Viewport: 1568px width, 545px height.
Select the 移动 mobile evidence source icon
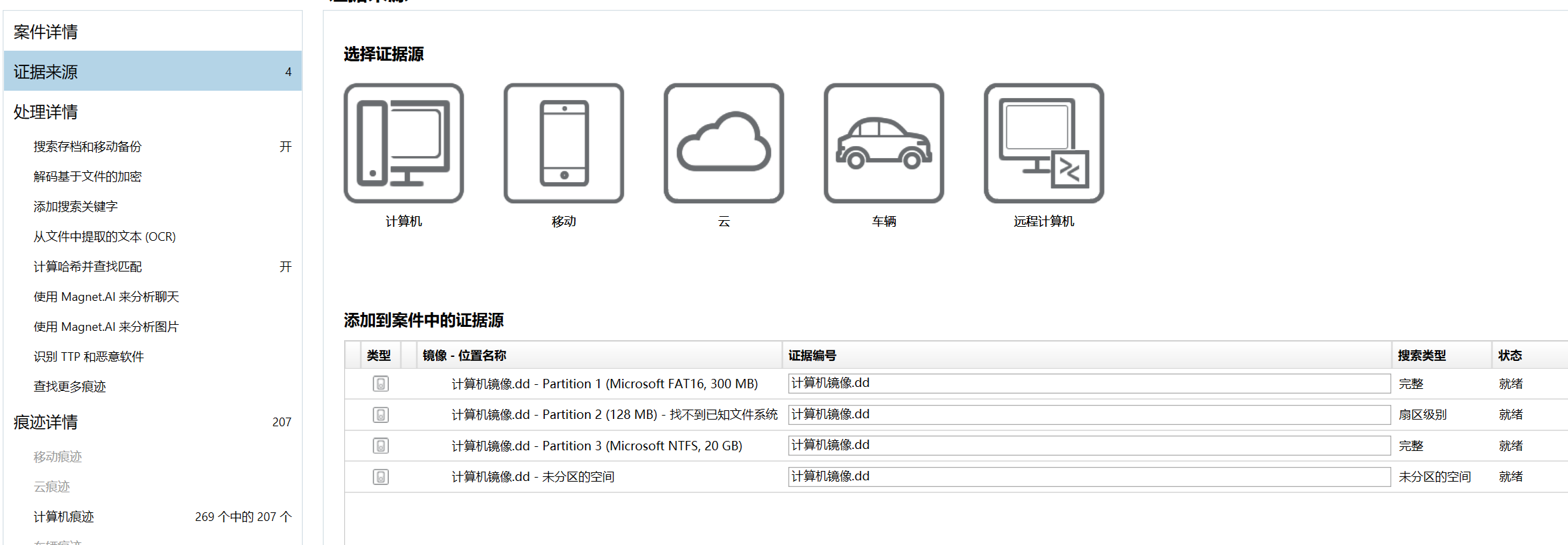click(564, 143)
